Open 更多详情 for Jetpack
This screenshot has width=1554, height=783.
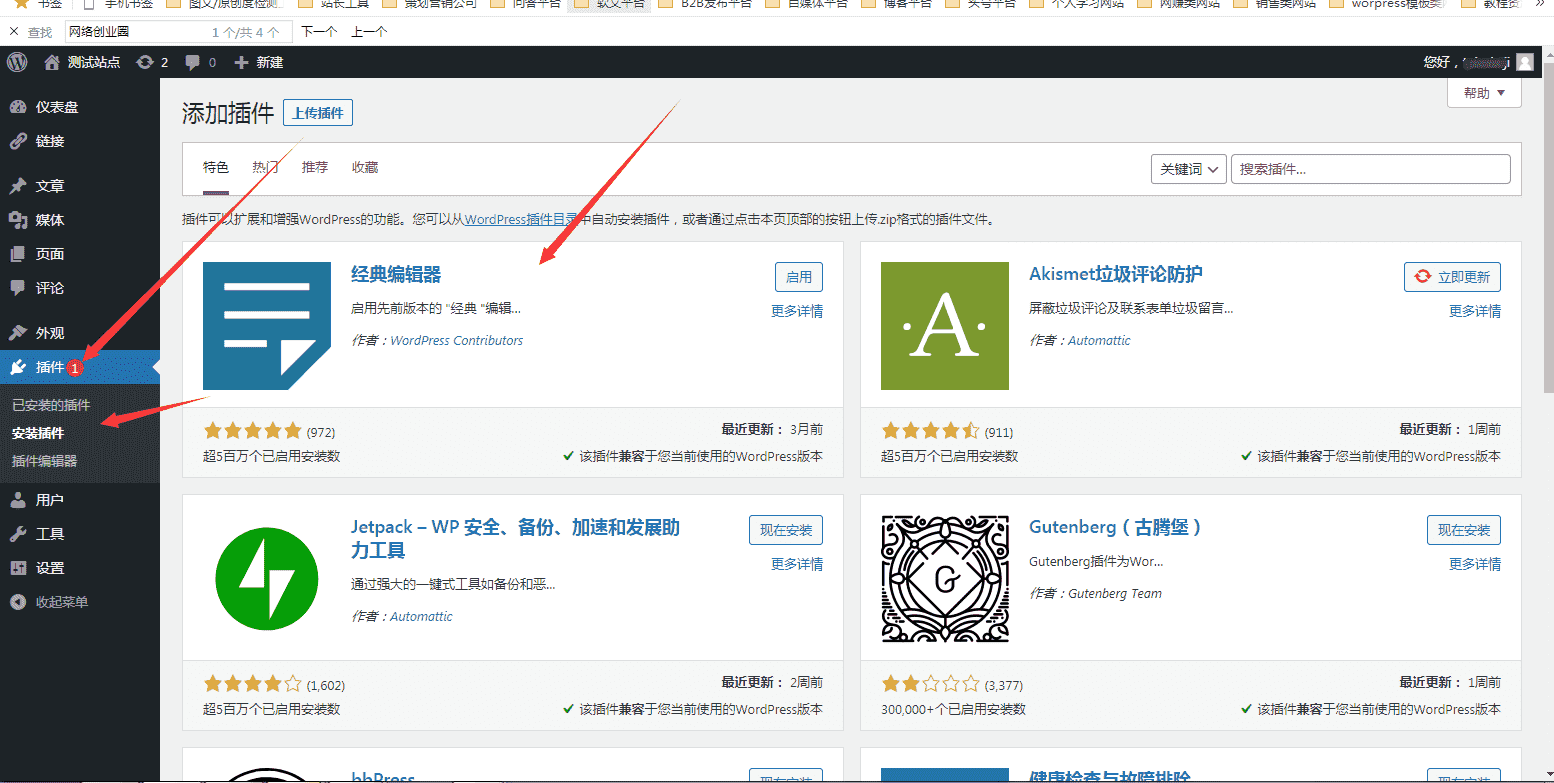coord(797,564)
